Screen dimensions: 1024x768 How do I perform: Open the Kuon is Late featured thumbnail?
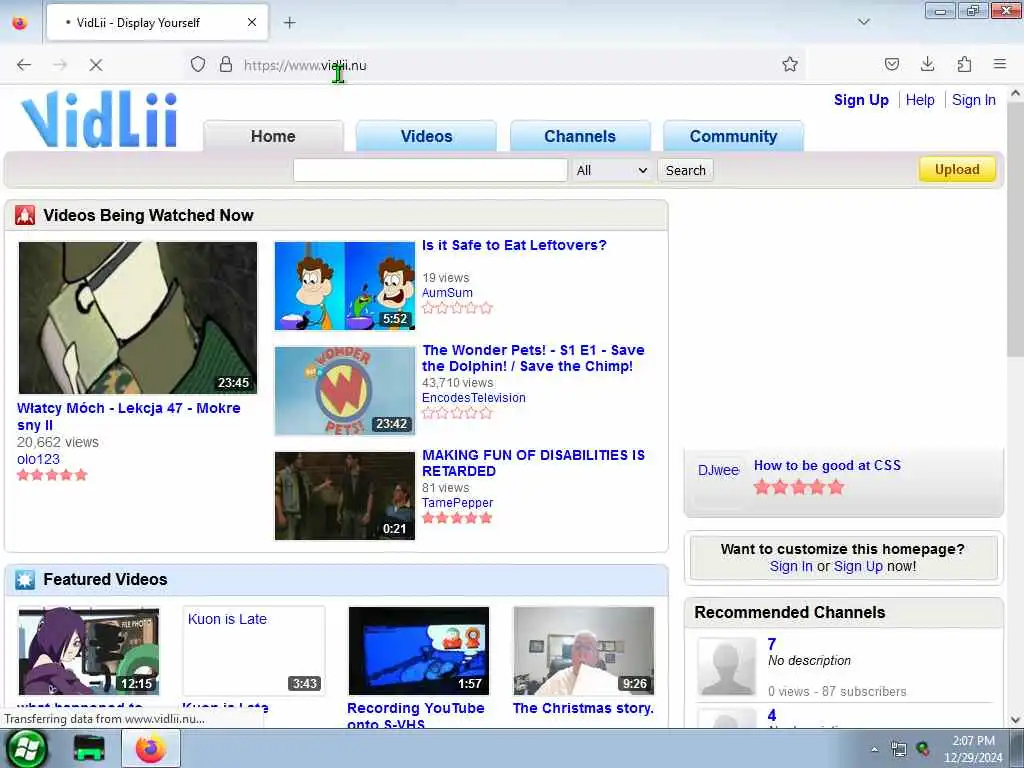click(x=254, y=651)
